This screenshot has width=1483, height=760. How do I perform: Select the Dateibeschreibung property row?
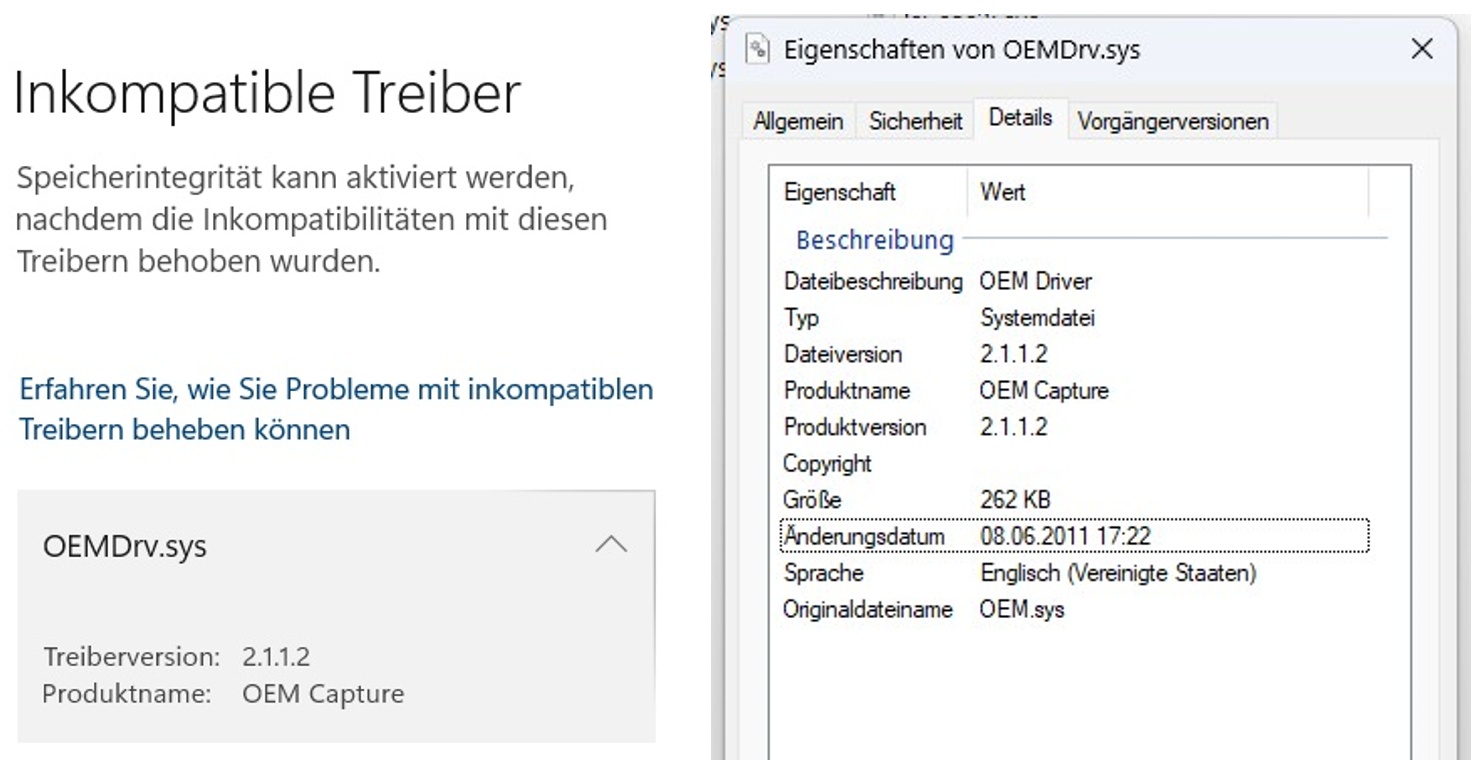tap(1074, 281)
